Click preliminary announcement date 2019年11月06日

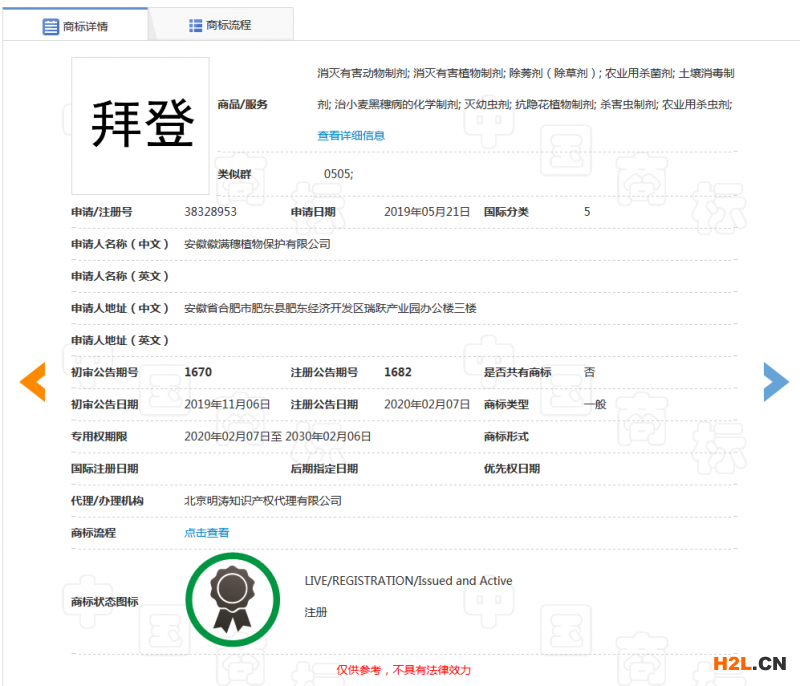click(x=227, y=404)
